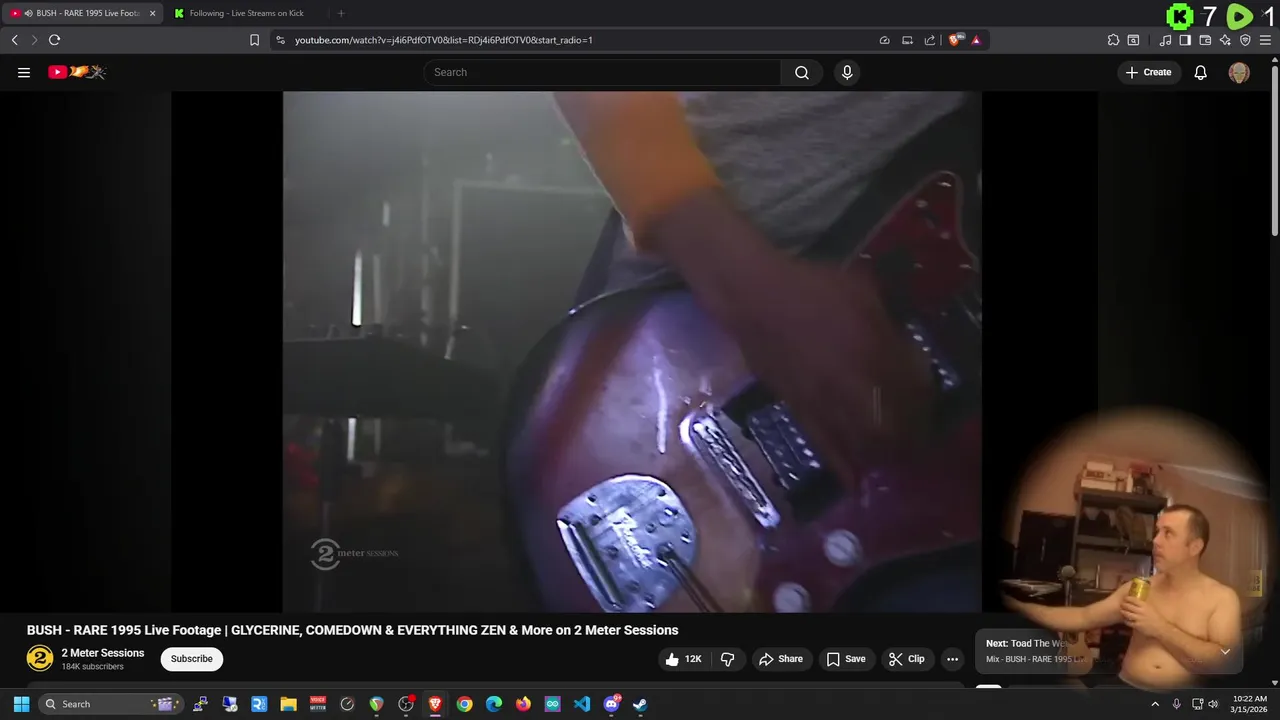Open OBS Studio from the taskbar

[406, 704]
